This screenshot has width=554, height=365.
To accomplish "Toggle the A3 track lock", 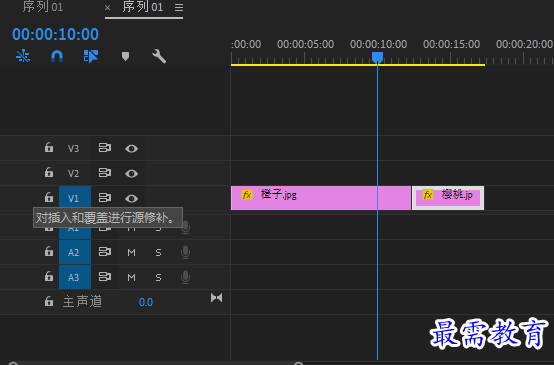I will 49,276.
